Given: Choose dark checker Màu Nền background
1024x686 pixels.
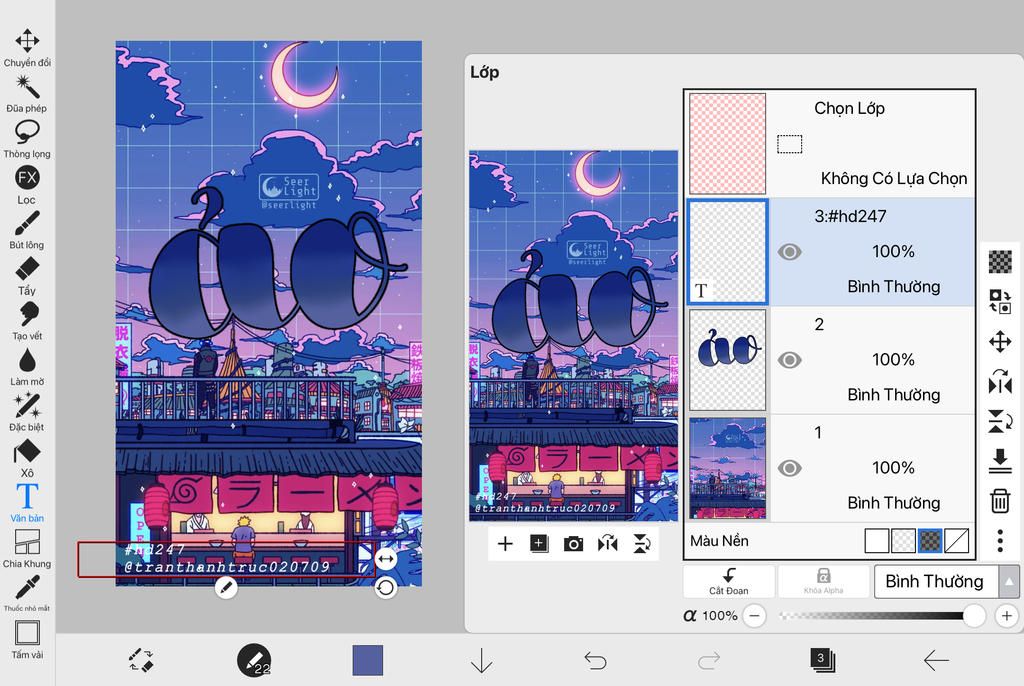Looking at the screenshot, I should pos(930,541).
